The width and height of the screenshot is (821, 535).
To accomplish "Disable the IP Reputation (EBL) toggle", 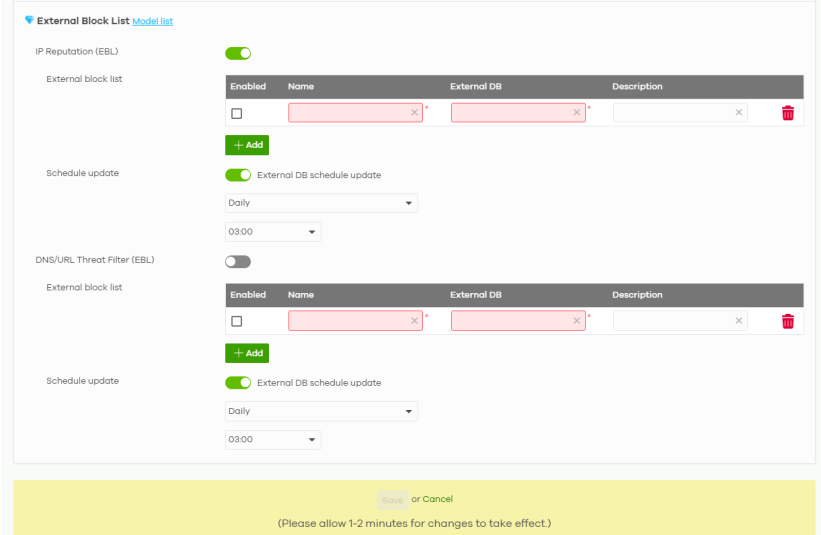I will 238,53.
